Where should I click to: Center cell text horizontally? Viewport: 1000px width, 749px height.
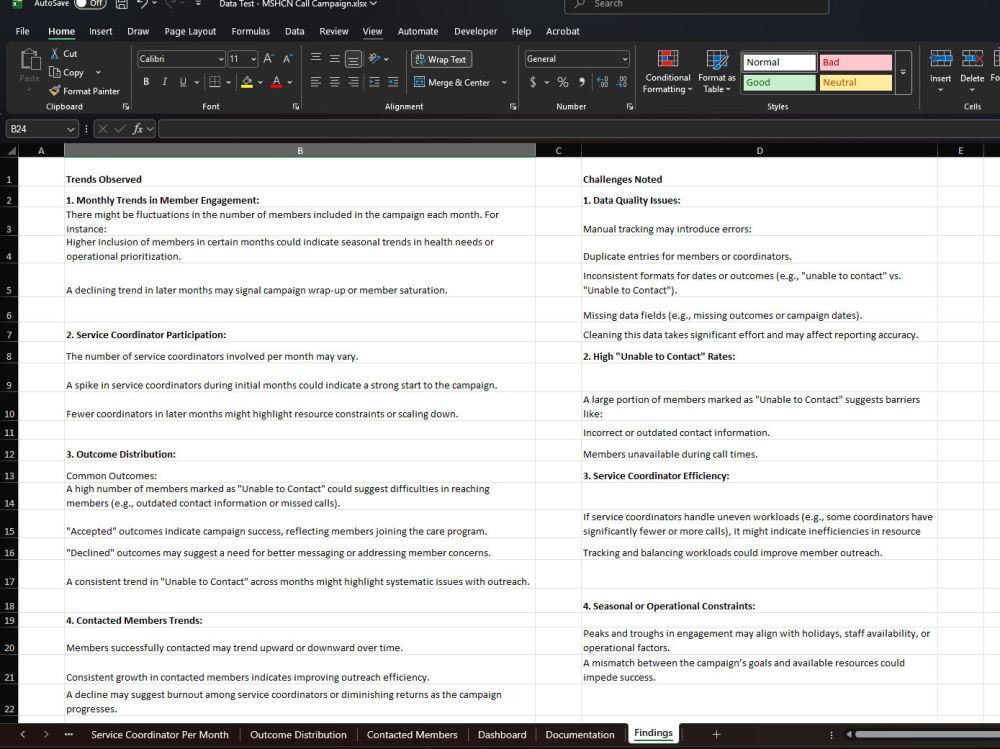click(334, 82)
